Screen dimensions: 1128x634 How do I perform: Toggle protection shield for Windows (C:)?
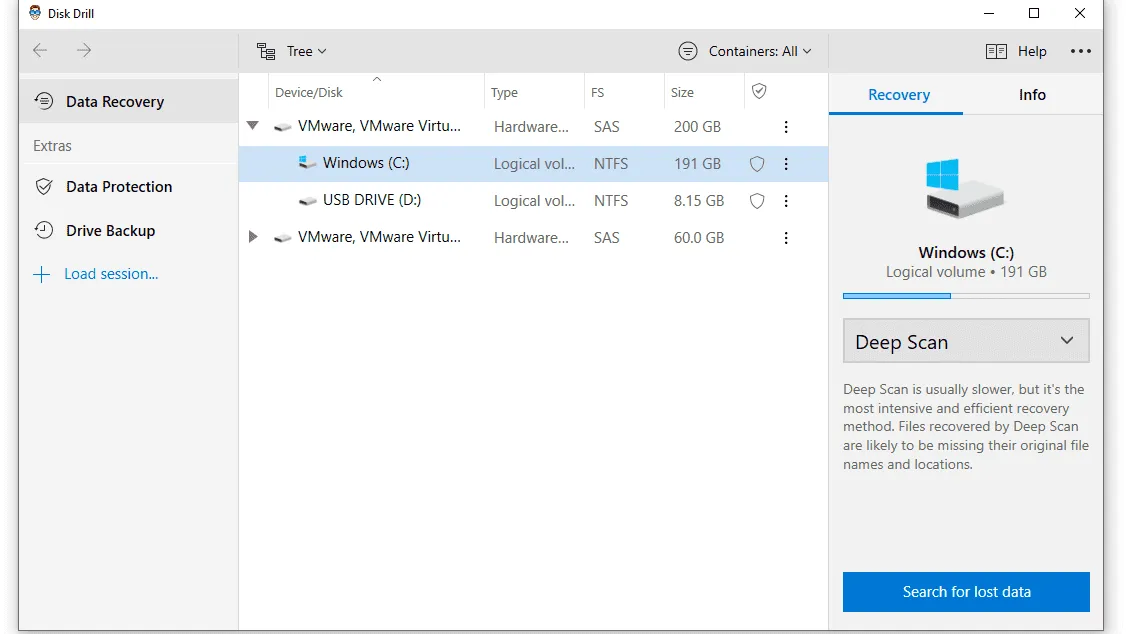pyautogui.click(x=757, y=164)
